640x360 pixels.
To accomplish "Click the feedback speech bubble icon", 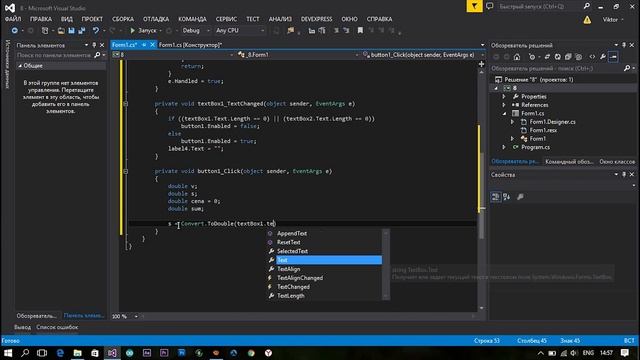I will tap(489, 6).
